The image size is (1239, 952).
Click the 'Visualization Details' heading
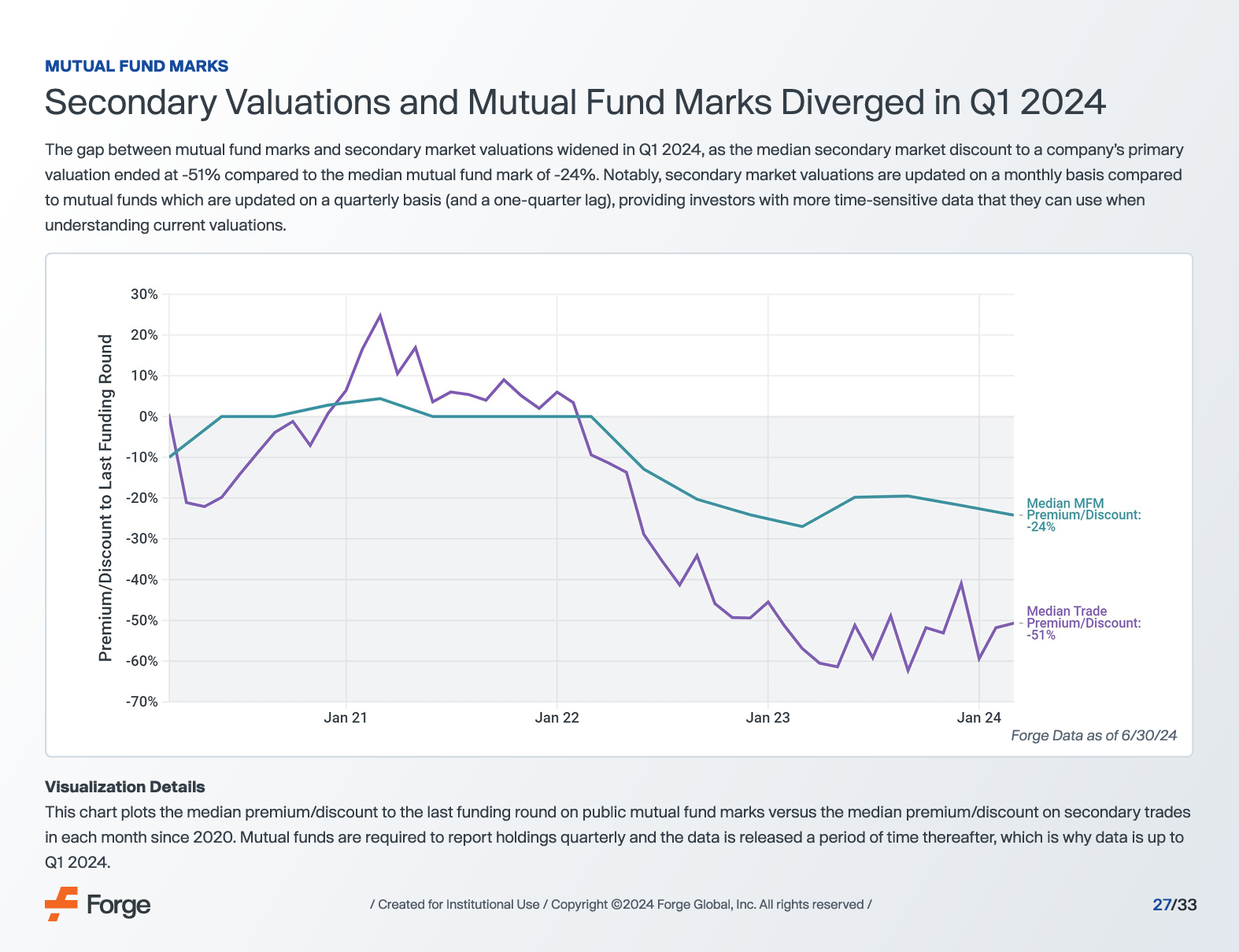click(125, 787)
